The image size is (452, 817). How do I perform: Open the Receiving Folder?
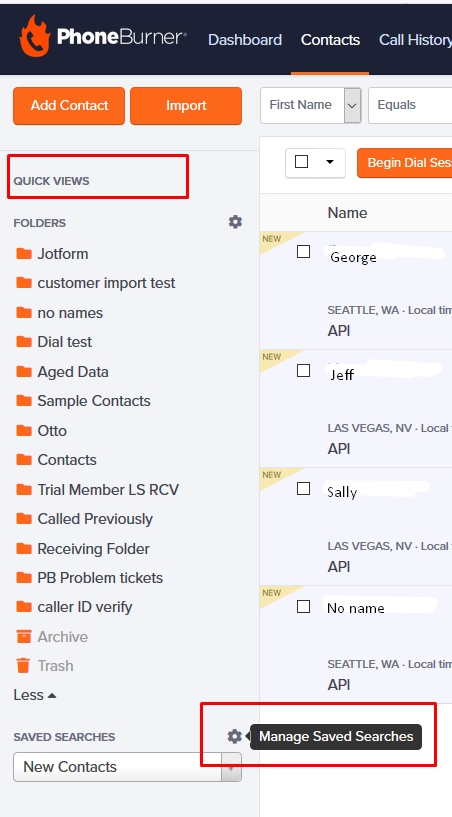tap(93, 549)
